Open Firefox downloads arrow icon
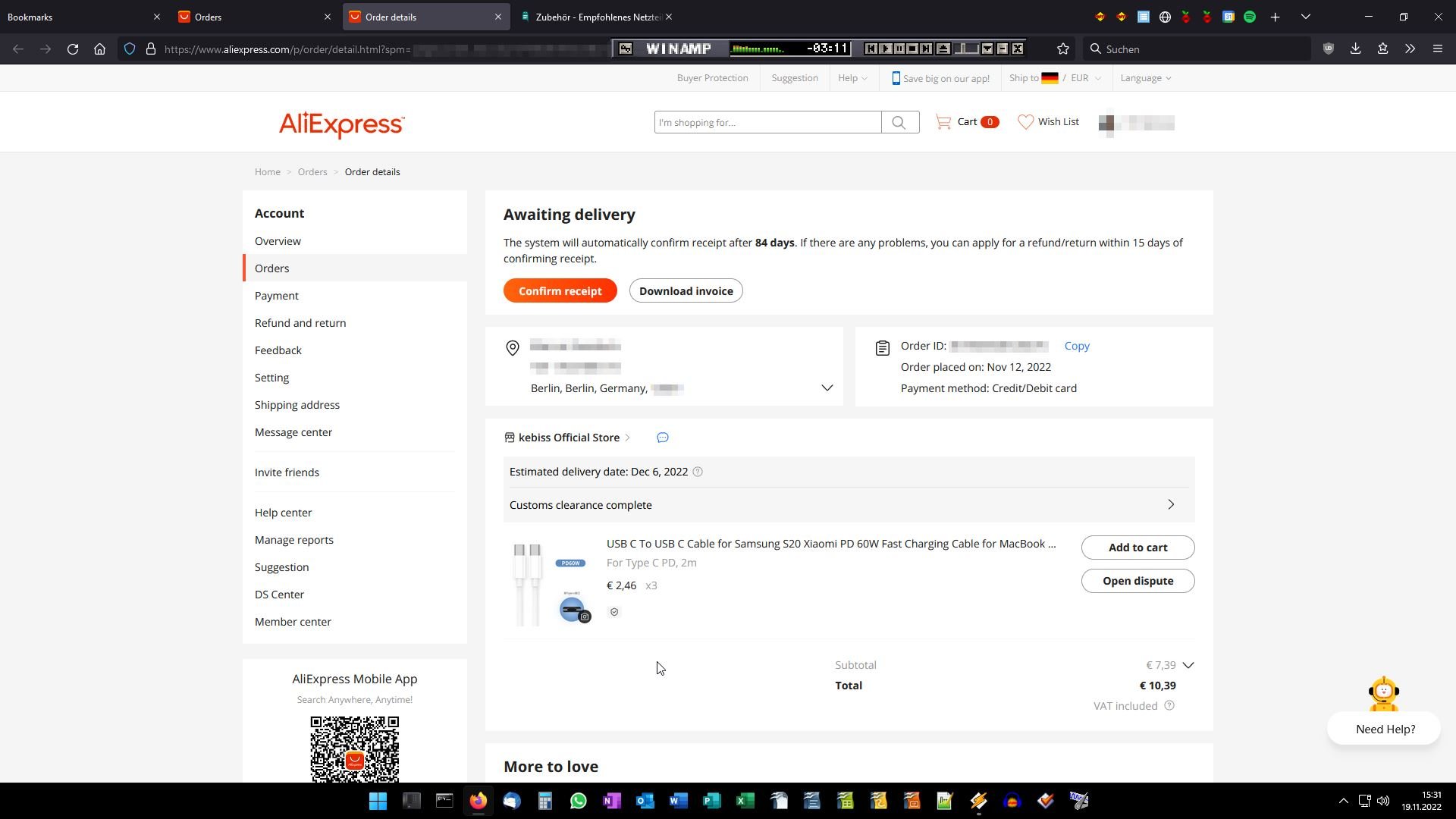 click(1355, 49)
